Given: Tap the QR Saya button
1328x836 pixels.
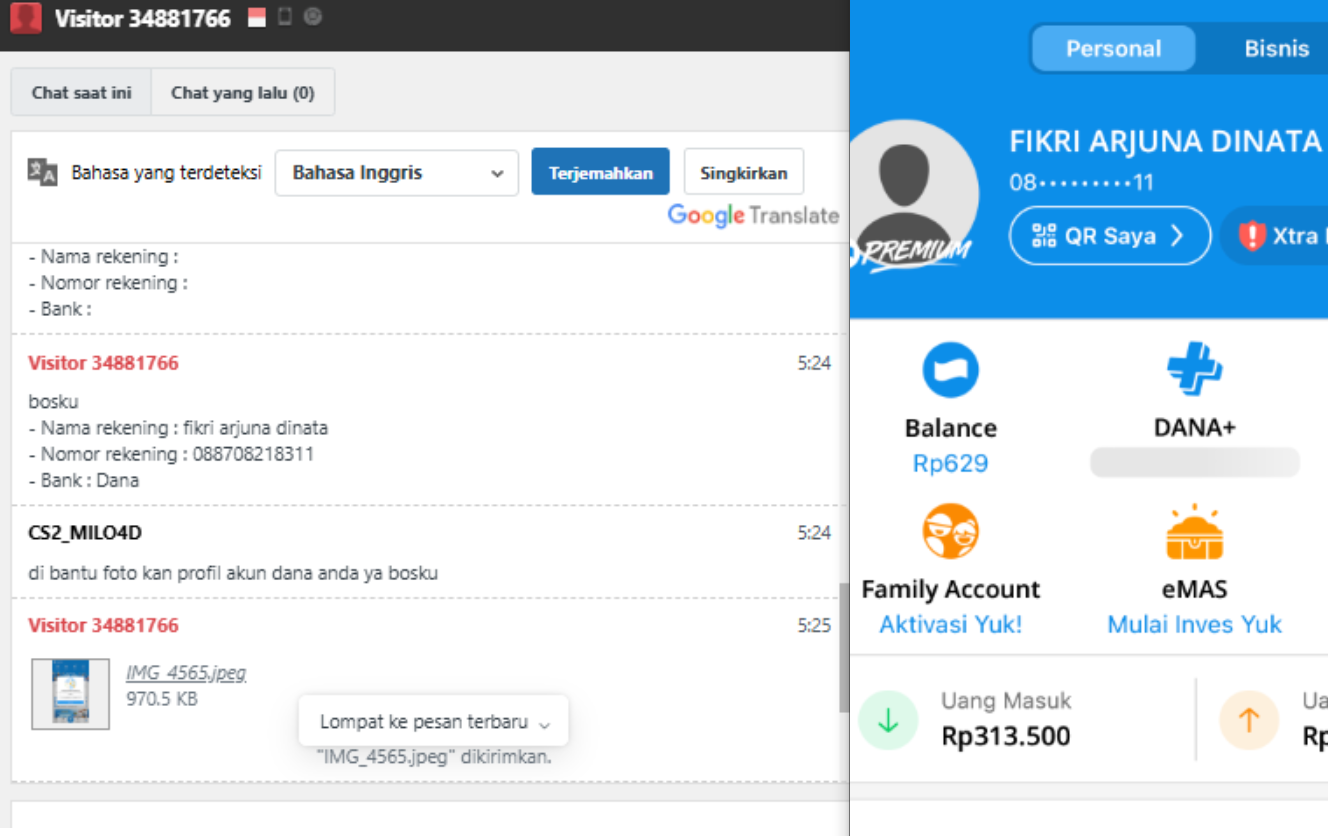Looking at the screenshot, I should pyautogui.click(x=1110, y=236).
